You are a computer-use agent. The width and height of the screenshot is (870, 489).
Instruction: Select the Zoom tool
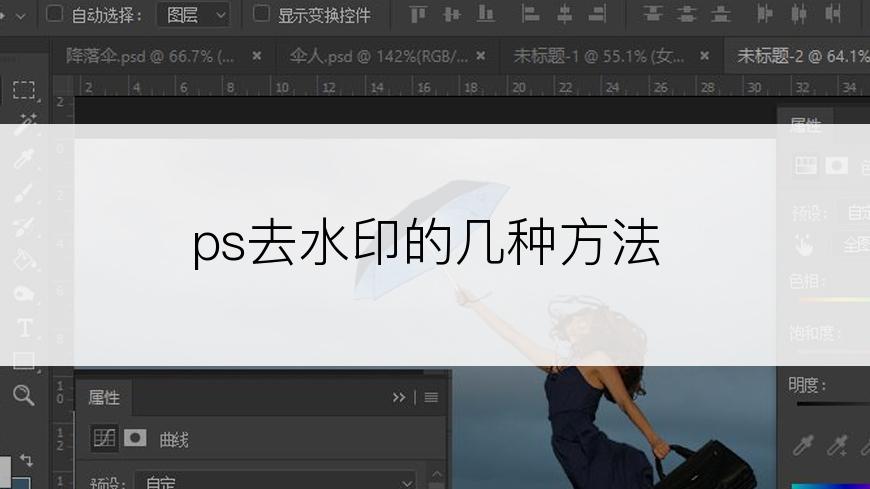[24, 395]
